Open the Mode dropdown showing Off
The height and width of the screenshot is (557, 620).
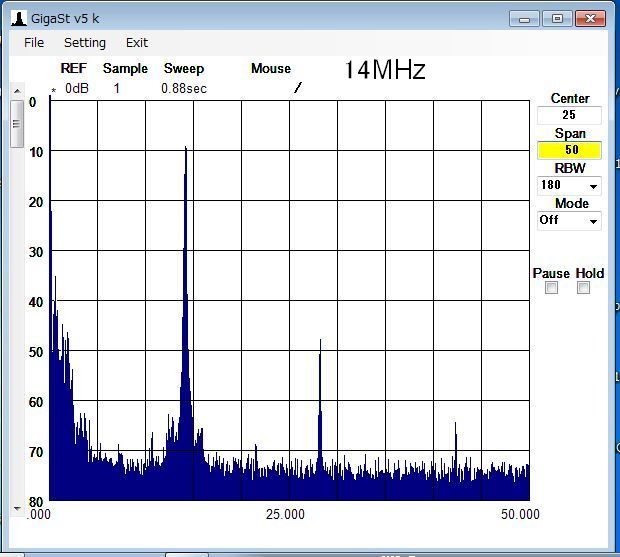[x=569, y=220]
